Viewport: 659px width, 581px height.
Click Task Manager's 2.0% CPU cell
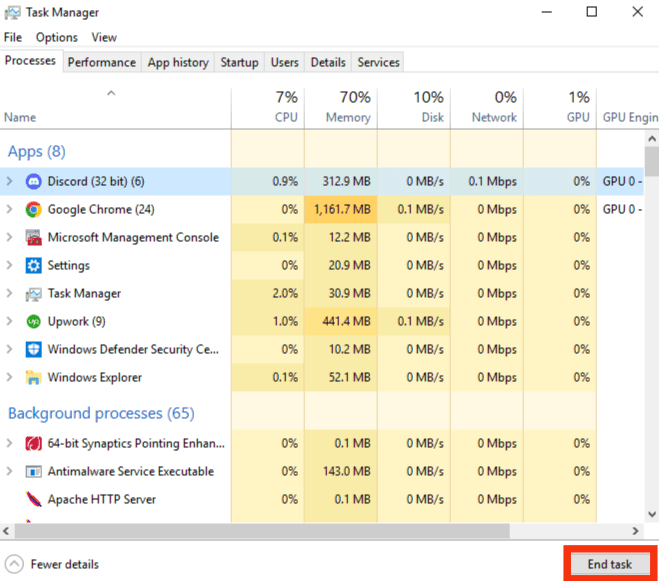click(x=268, y=293)
